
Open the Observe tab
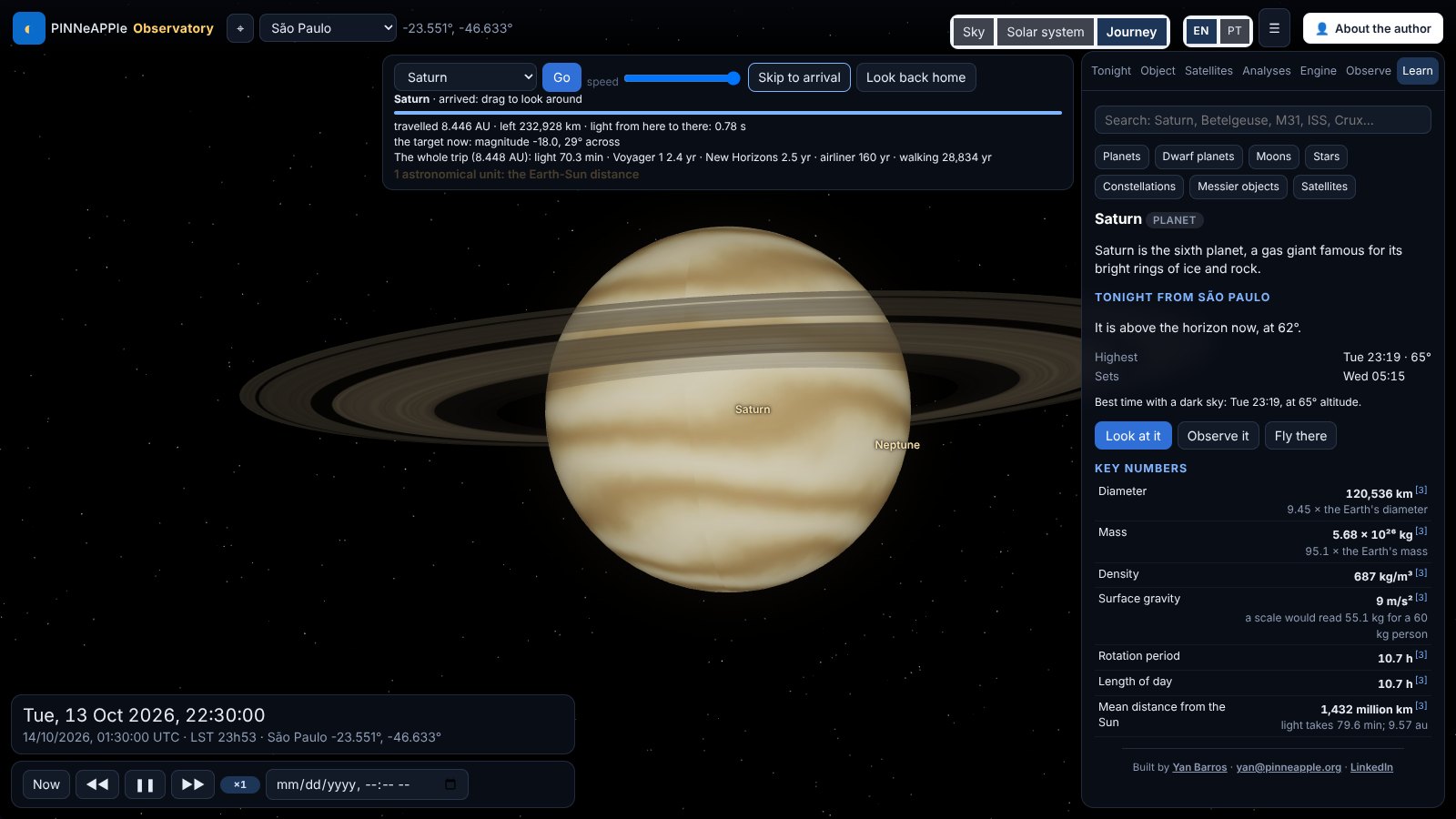pyautogui.click(x=1368, y=71)
